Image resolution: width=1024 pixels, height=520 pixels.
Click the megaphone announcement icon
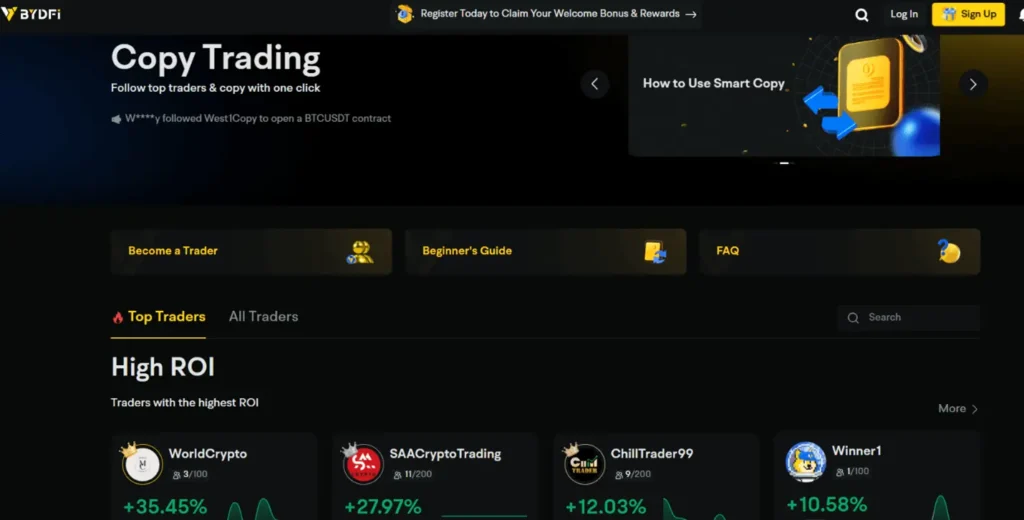116,119
